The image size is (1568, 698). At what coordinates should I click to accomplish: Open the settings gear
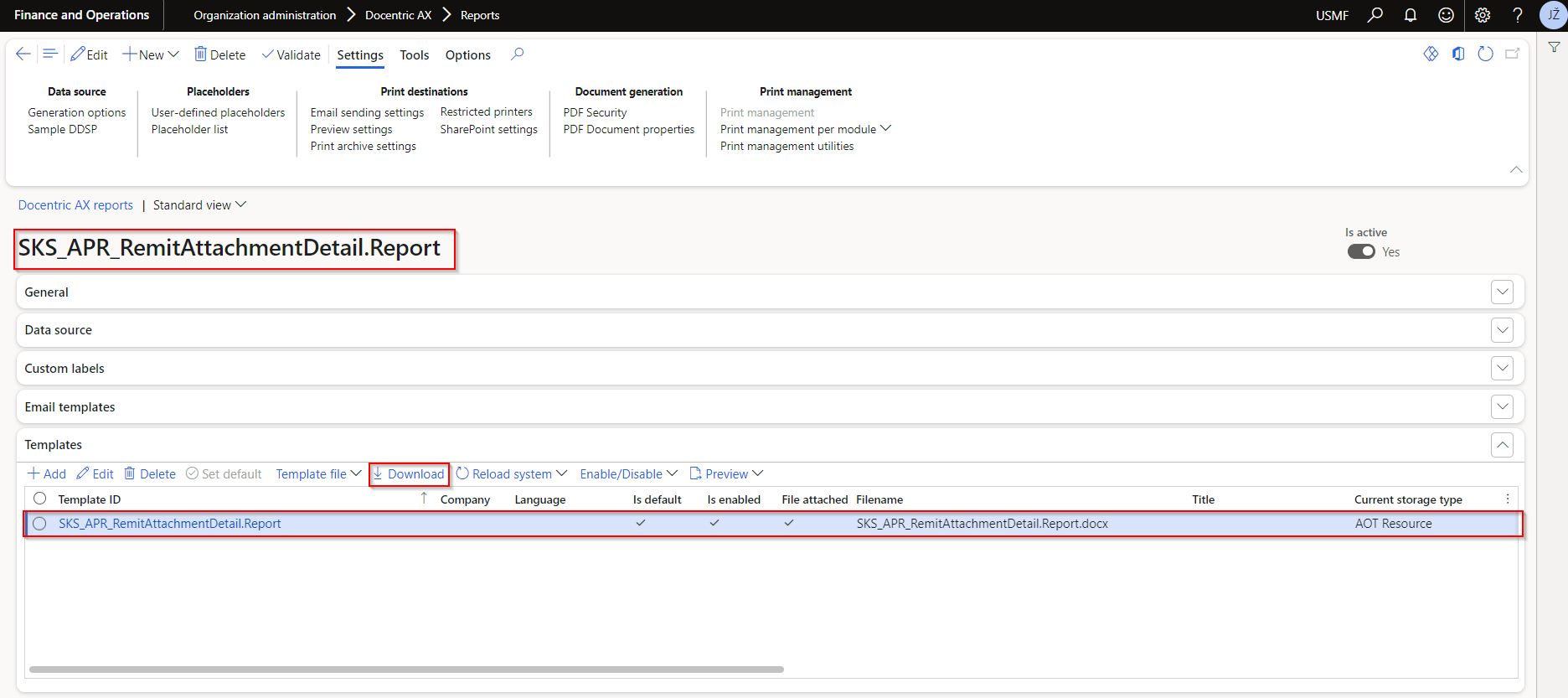pos(1483,15)
